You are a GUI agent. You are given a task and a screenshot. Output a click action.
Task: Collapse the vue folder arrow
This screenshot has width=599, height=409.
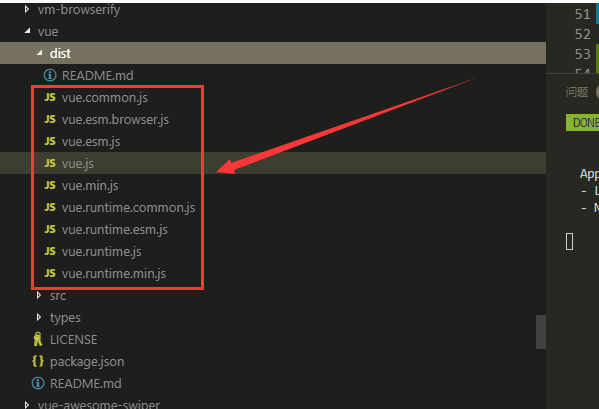[x=27, y=31]
